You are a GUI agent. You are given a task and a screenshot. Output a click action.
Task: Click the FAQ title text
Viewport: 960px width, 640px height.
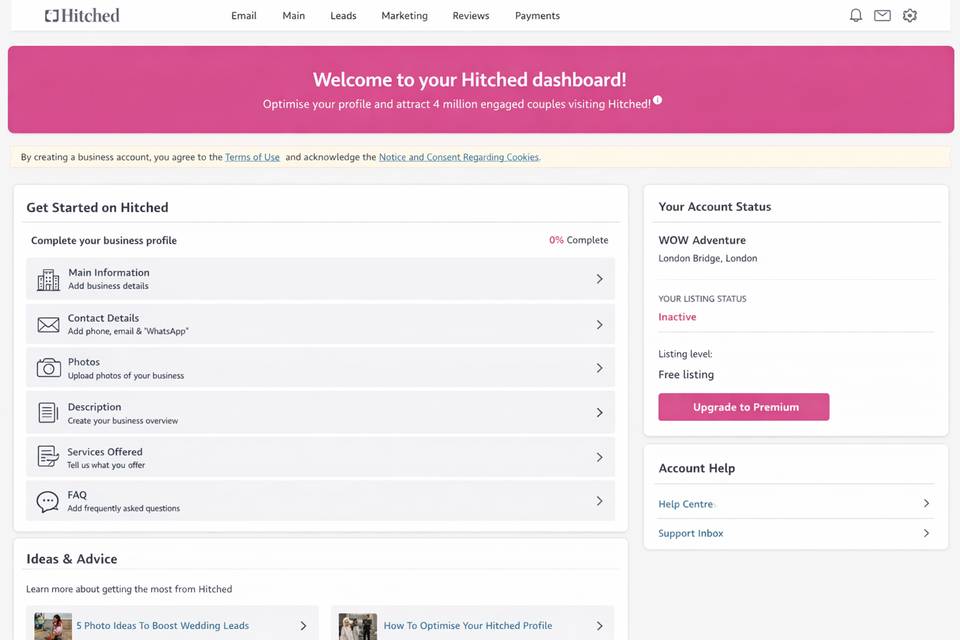(77, 495)
